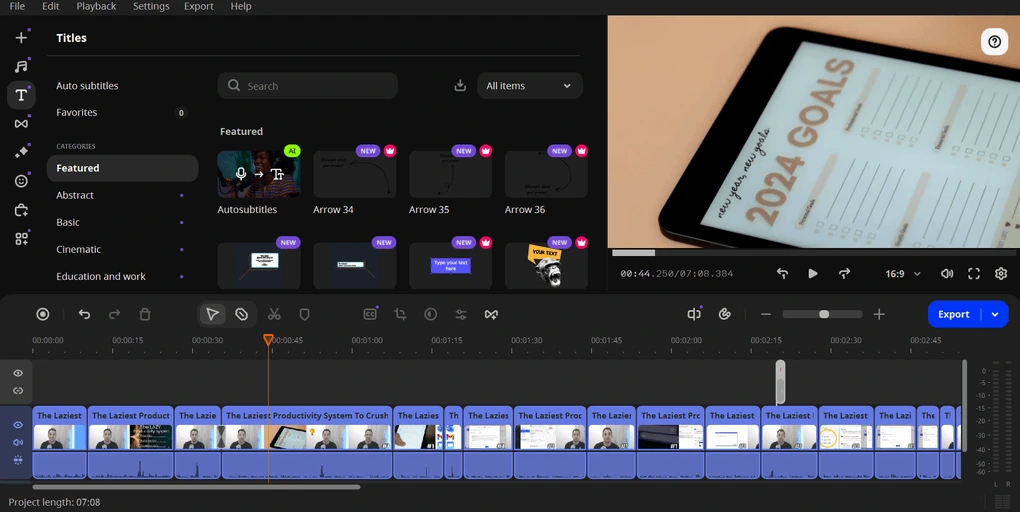Open the Playback menu
Viewport: 1020px width, 512px height.
tap(96, 6)
